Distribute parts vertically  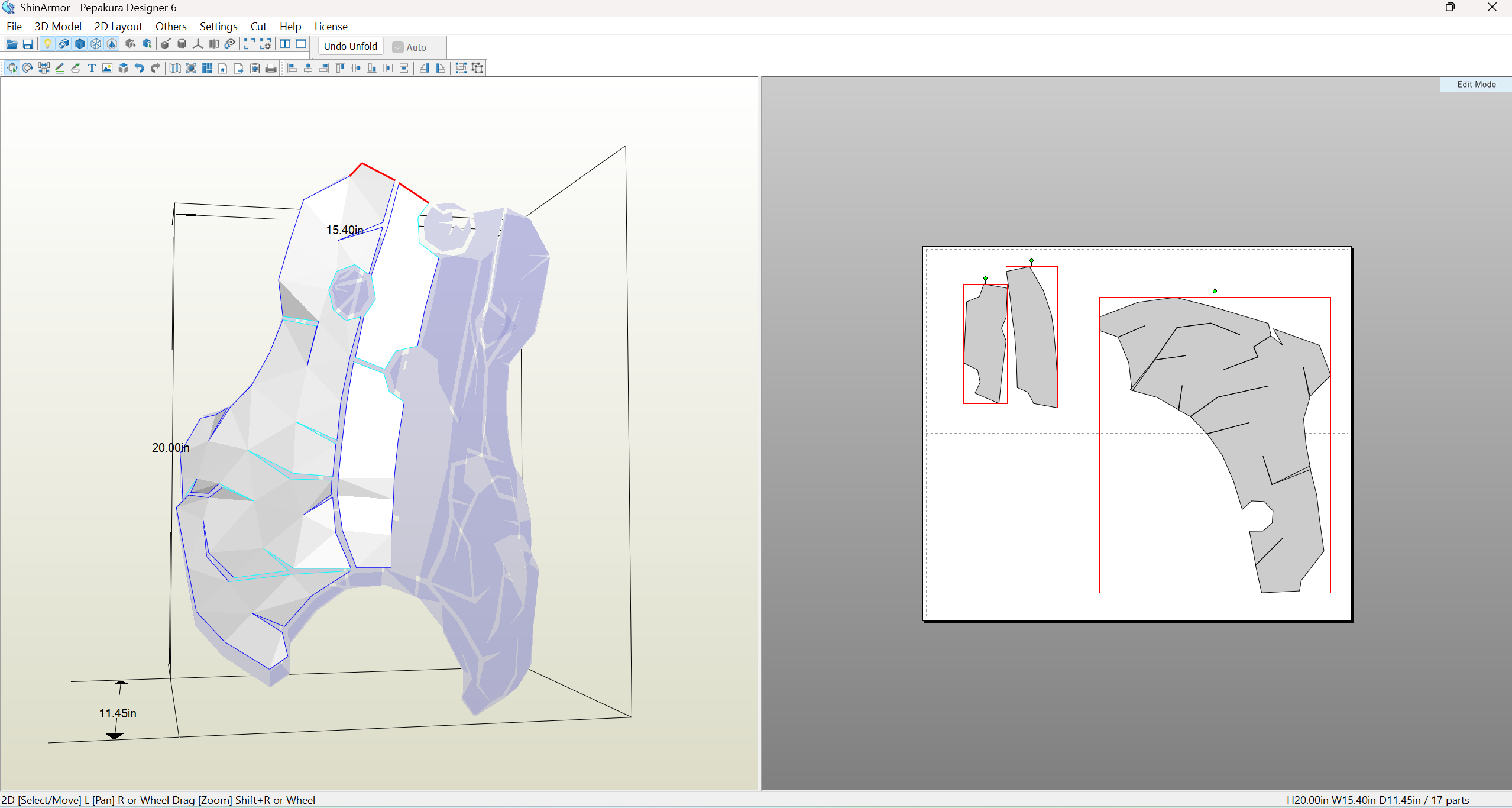[404, 69]
